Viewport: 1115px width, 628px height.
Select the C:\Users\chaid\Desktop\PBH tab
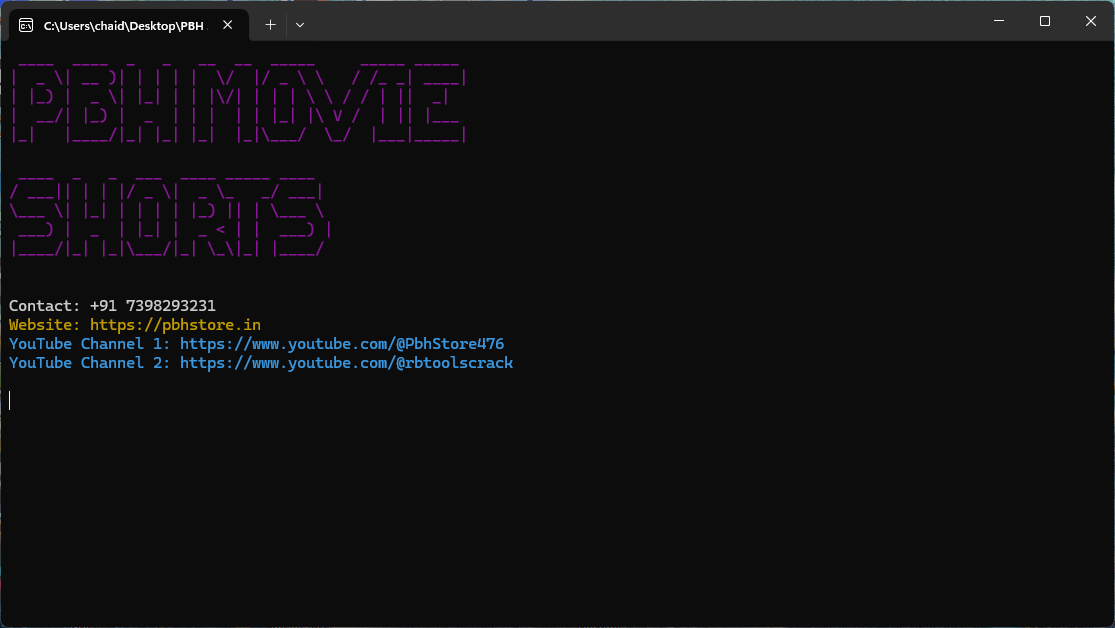tap(122, 26)
